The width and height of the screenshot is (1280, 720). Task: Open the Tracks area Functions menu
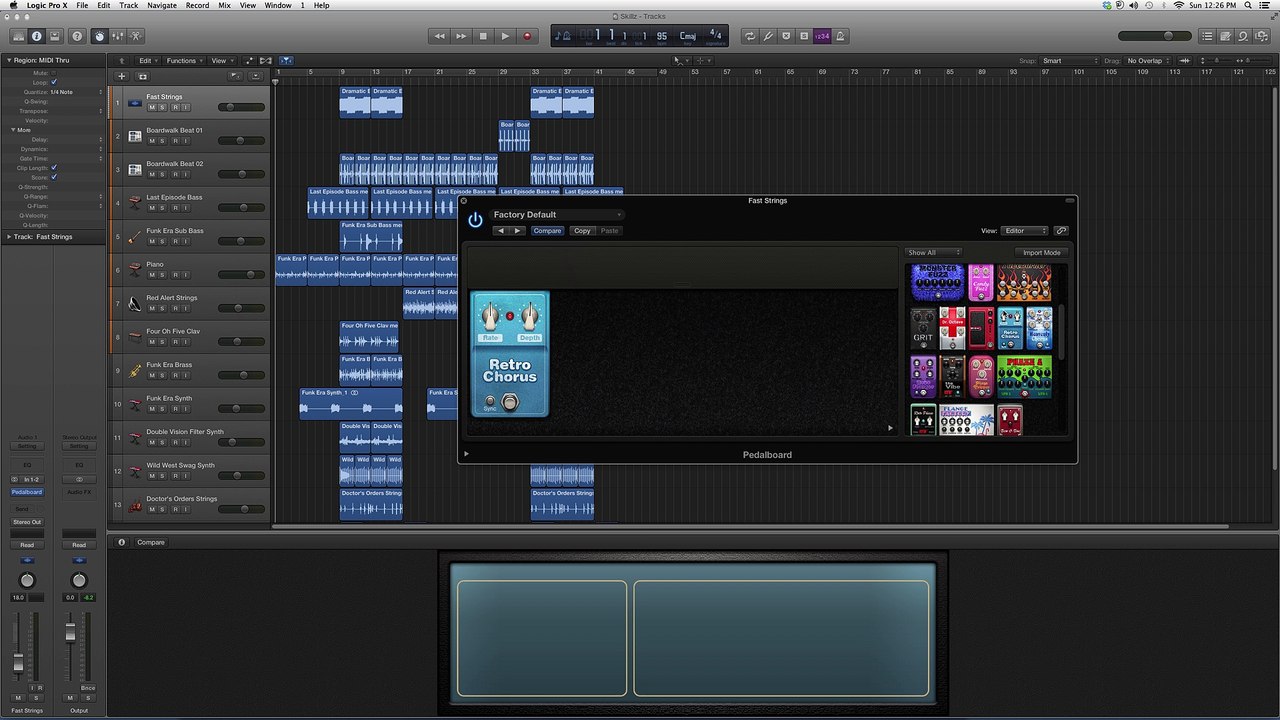184,61
